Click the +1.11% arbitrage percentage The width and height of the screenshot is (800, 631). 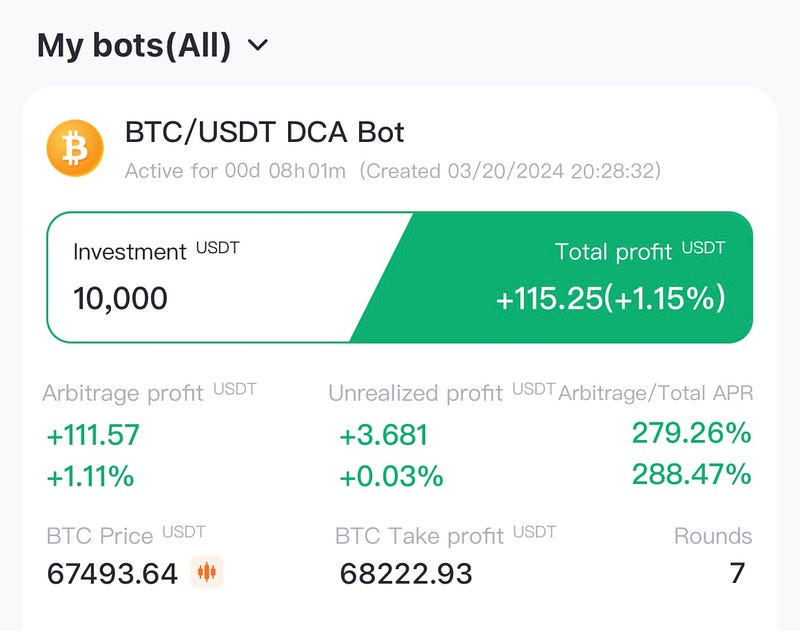(90, 476)
